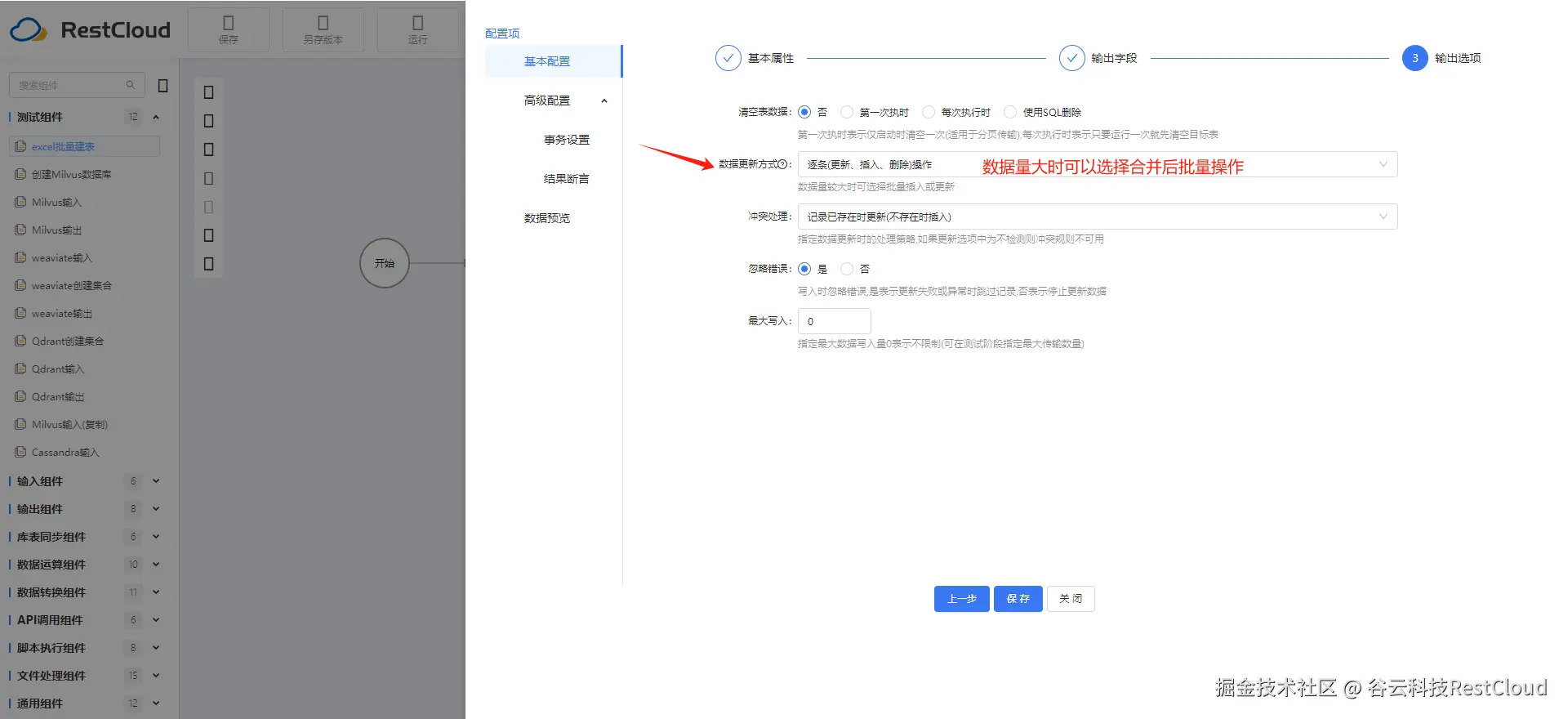
Task: Click the weaviate输入 component icon
Action: [x=21, y=257]
